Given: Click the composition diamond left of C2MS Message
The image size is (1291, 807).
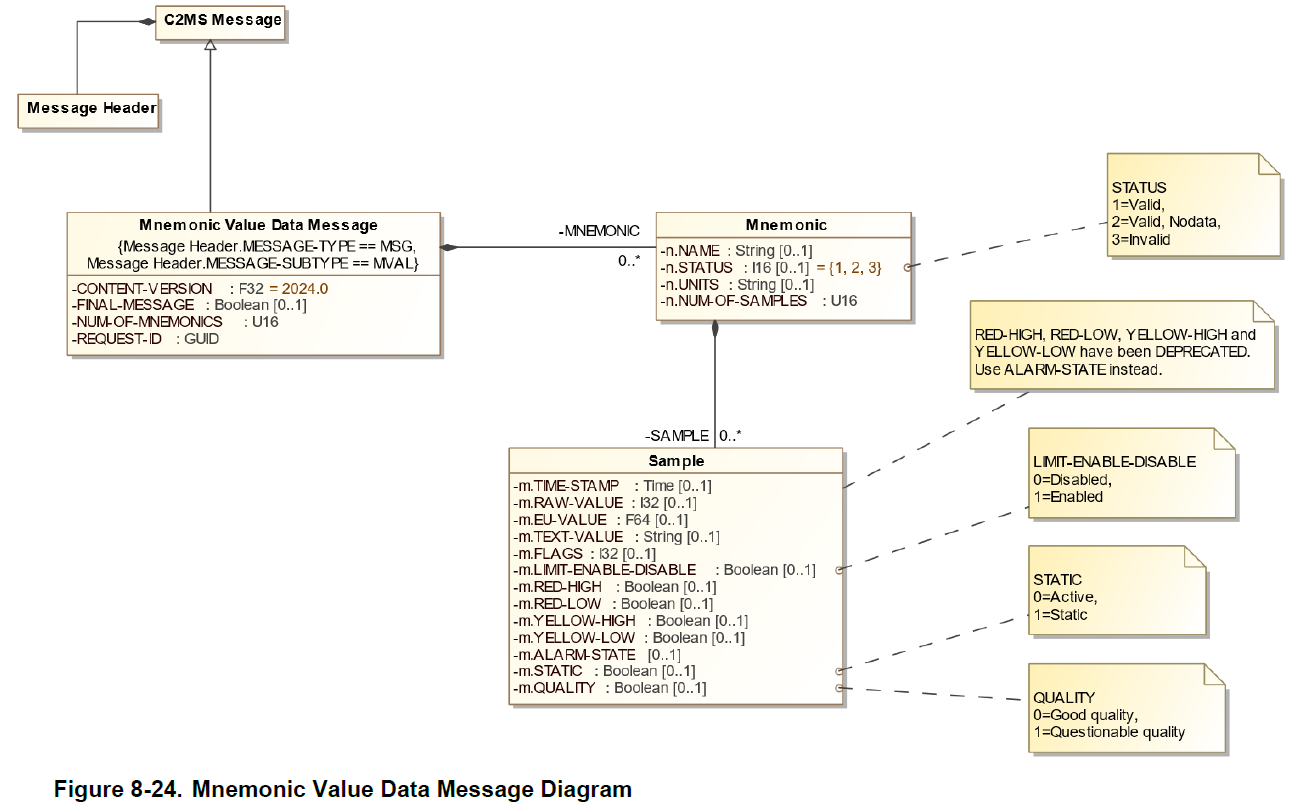Looking at the screenshot, I should click(x=145, y=20).
